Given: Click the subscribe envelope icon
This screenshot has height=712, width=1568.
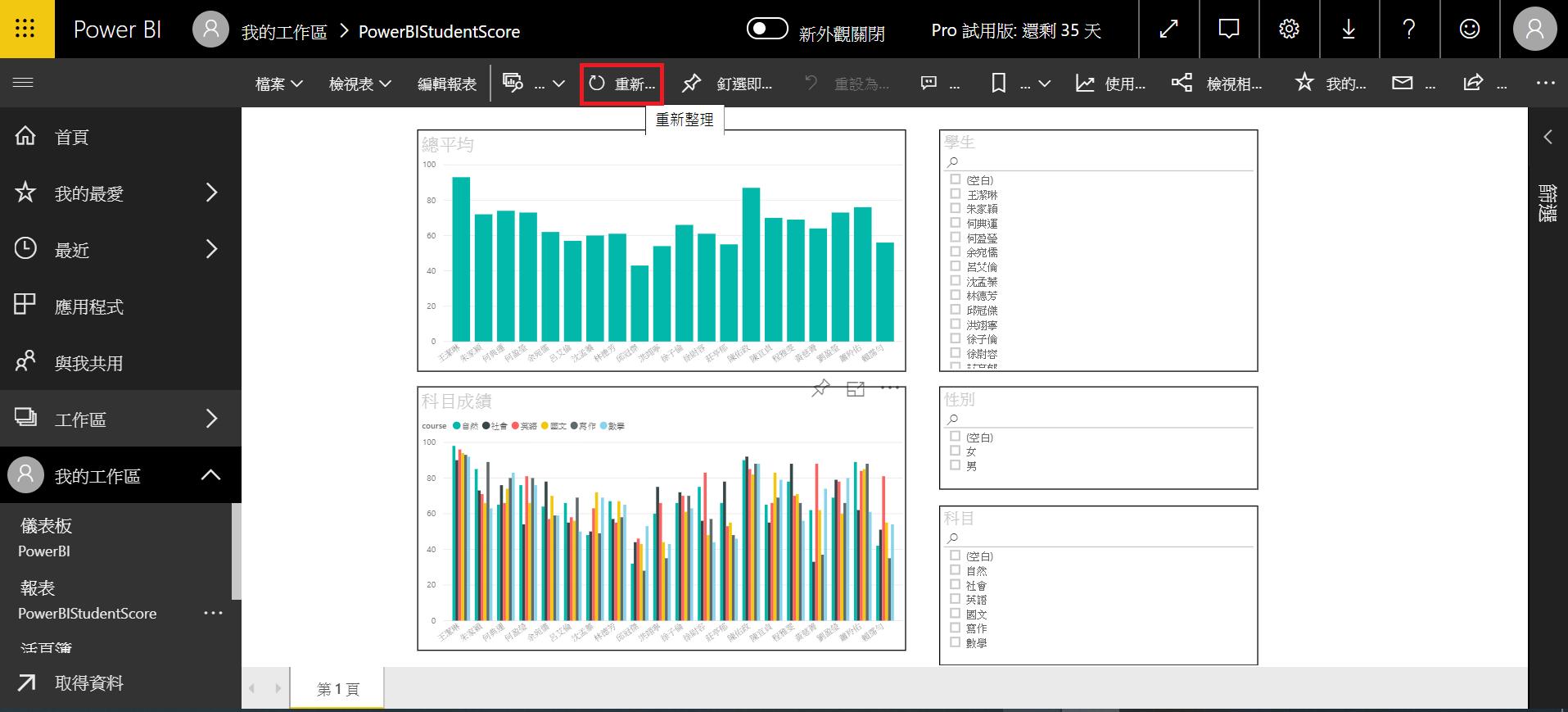Looking at the screenshot, I should (1403, 83).
